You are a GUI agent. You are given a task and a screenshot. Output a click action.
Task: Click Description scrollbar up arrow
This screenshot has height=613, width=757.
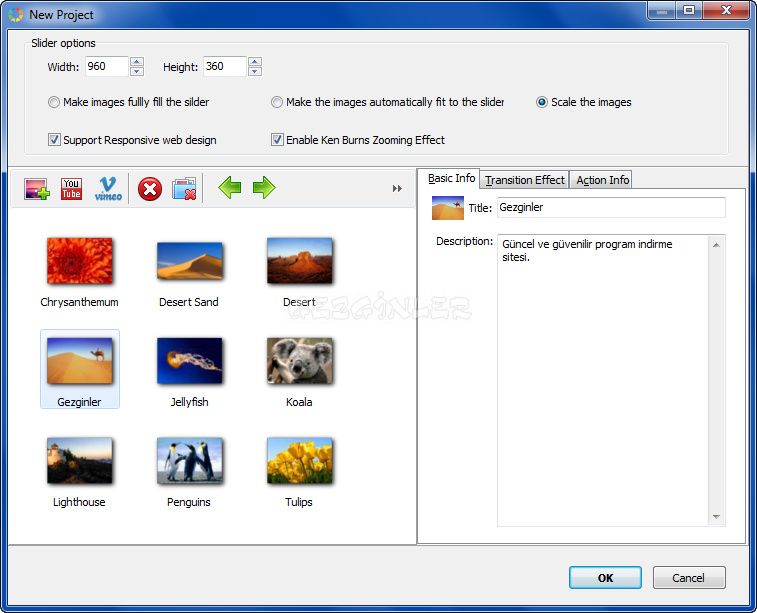coord(716,245)
